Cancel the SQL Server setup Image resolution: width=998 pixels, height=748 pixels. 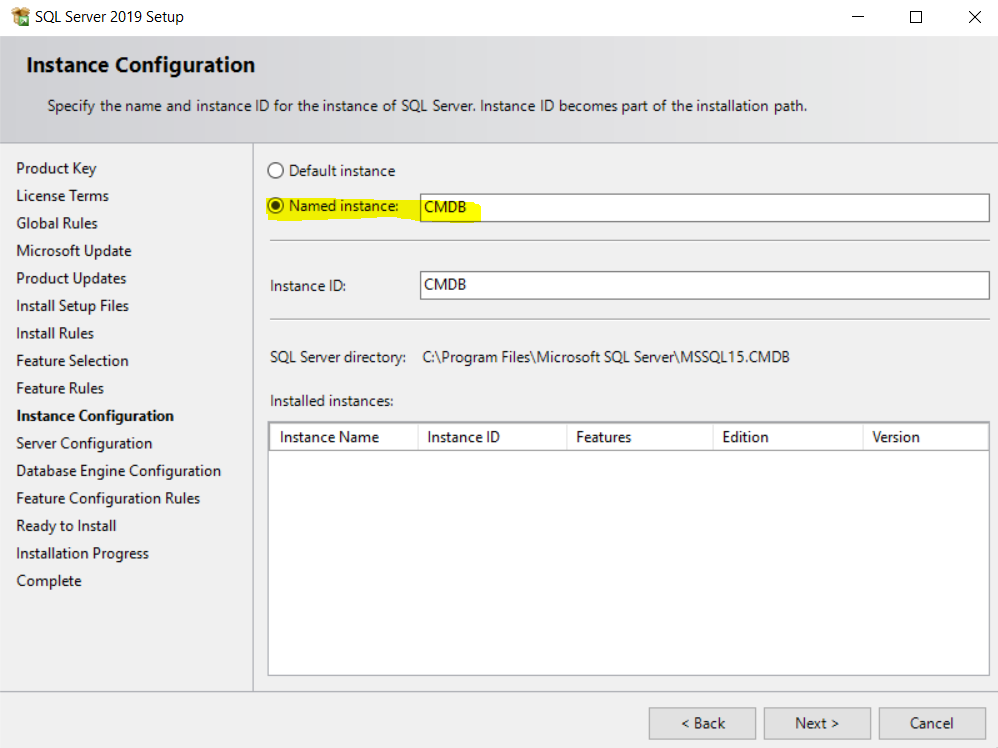pyautogui.click(x=932, y=723)
